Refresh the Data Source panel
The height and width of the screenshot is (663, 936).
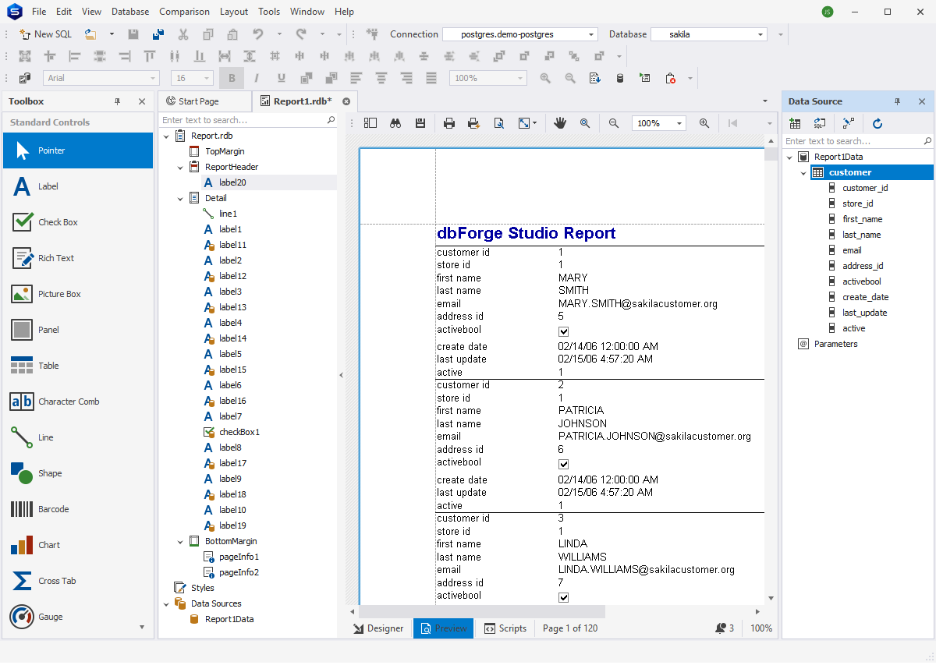[877, 124]
